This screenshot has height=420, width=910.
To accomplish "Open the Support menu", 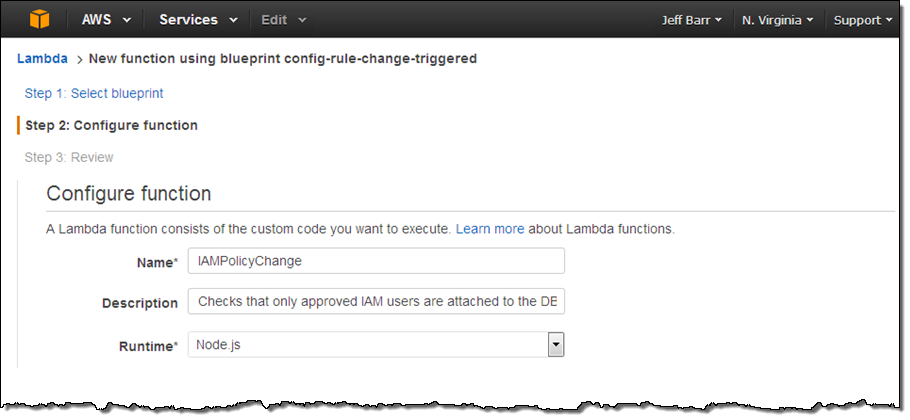I will (x=864, y=20).
